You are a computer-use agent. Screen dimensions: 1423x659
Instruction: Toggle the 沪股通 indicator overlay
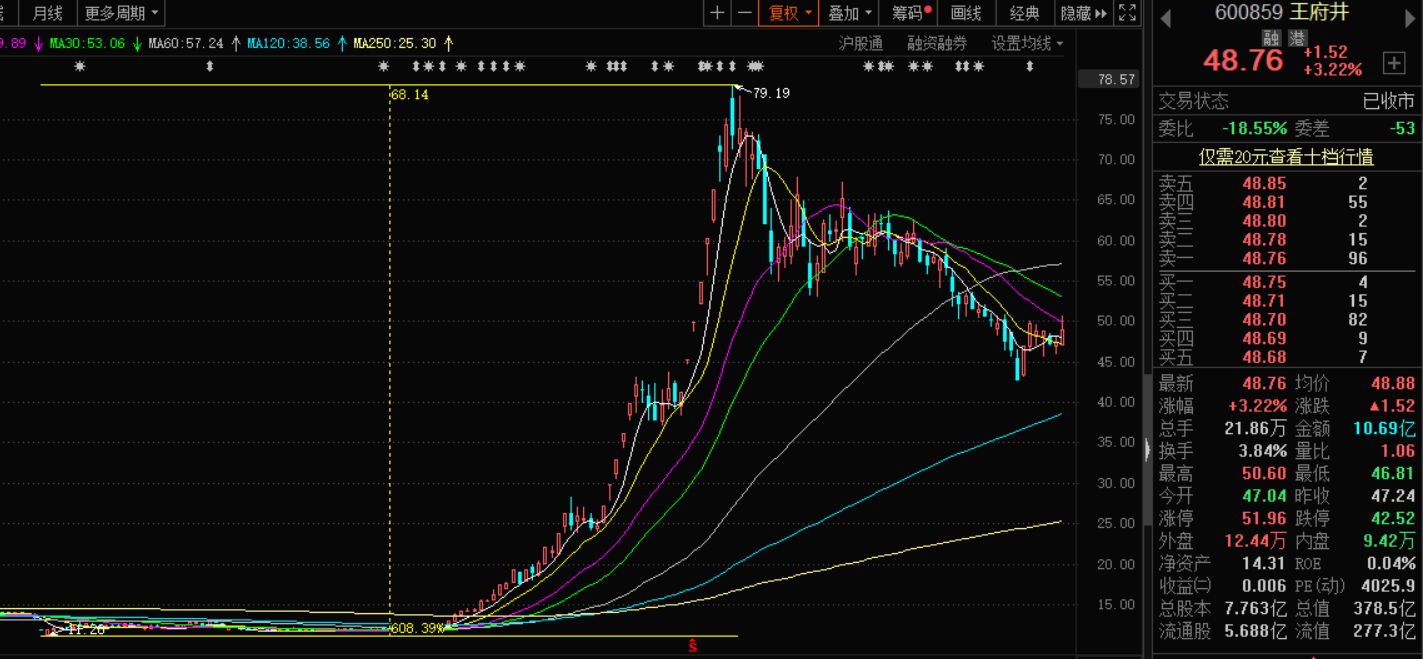(x=860, y=43)
